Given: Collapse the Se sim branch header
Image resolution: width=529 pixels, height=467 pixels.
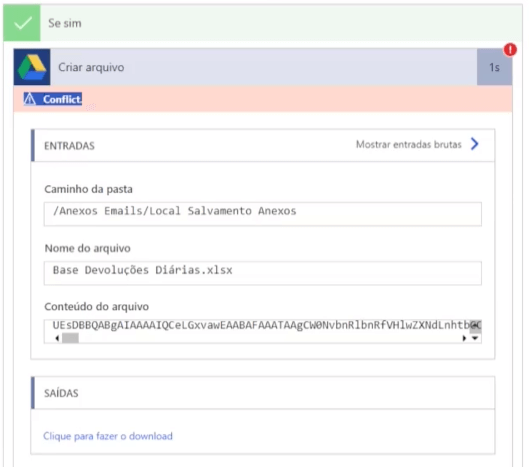Looking at the screenshot, I should coord(263,23).
